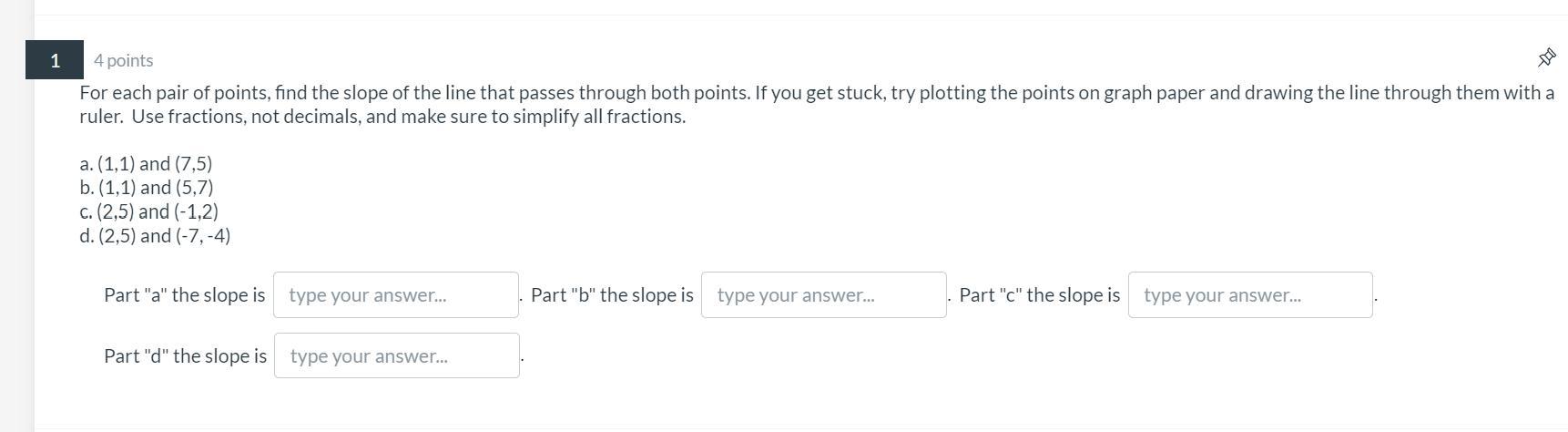Click the 'Part "d" the slope is' label
1568x432 pixels.
coord(185,356)
